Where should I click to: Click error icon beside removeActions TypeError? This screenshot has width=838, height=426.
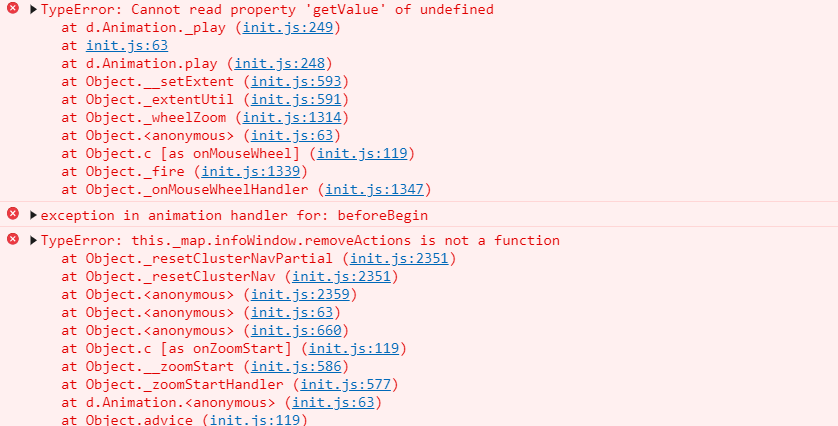tap(13, 239)
